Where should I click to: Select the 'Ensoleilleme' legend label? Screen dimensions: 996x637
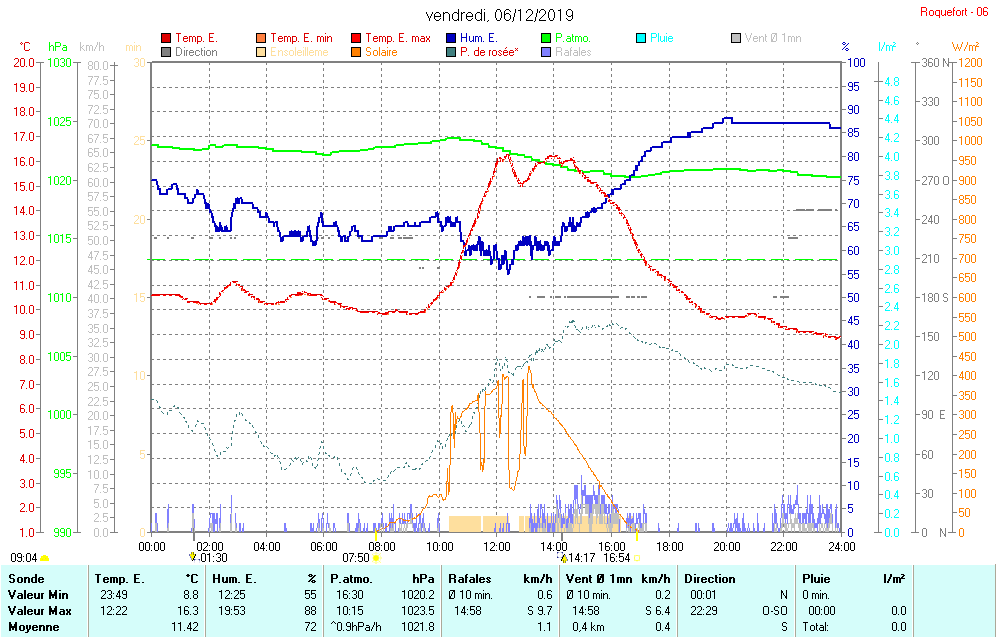[x=299, y=52]
